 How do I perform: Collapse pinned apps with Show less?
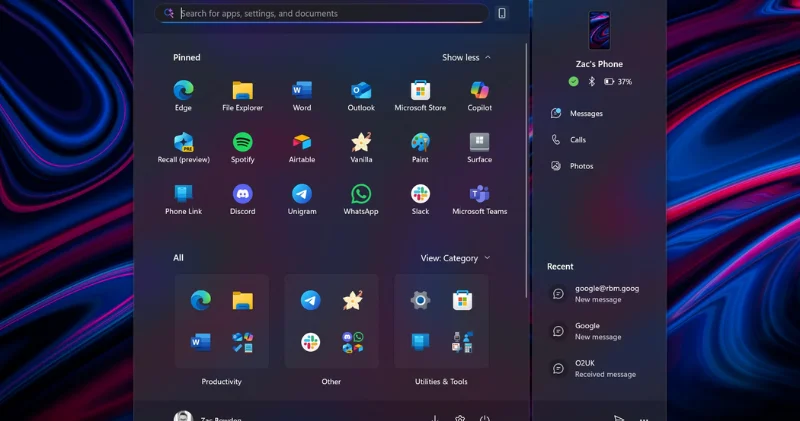click(466, 58)
